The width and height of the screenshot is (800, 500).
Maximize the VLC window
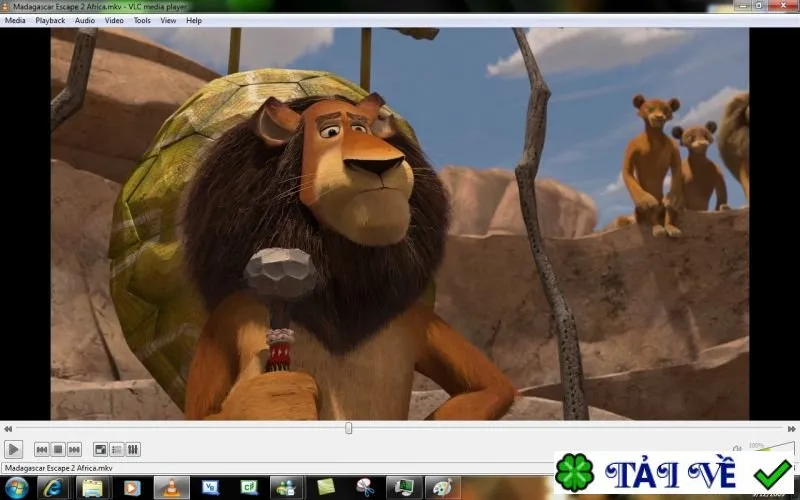[x=760, y=5]
